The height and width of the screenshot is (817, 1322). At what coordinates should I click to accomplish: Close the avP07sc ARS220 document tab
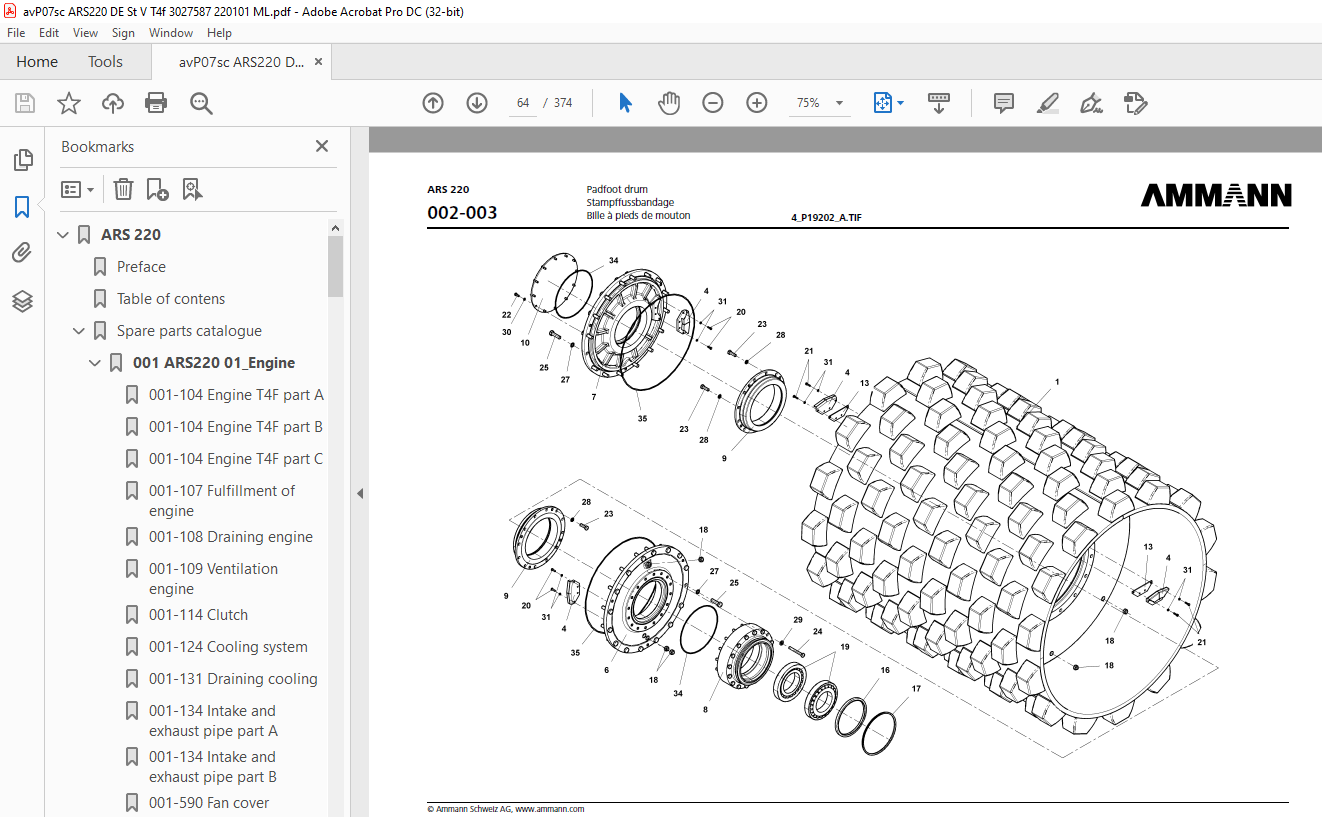coord(318,62)
